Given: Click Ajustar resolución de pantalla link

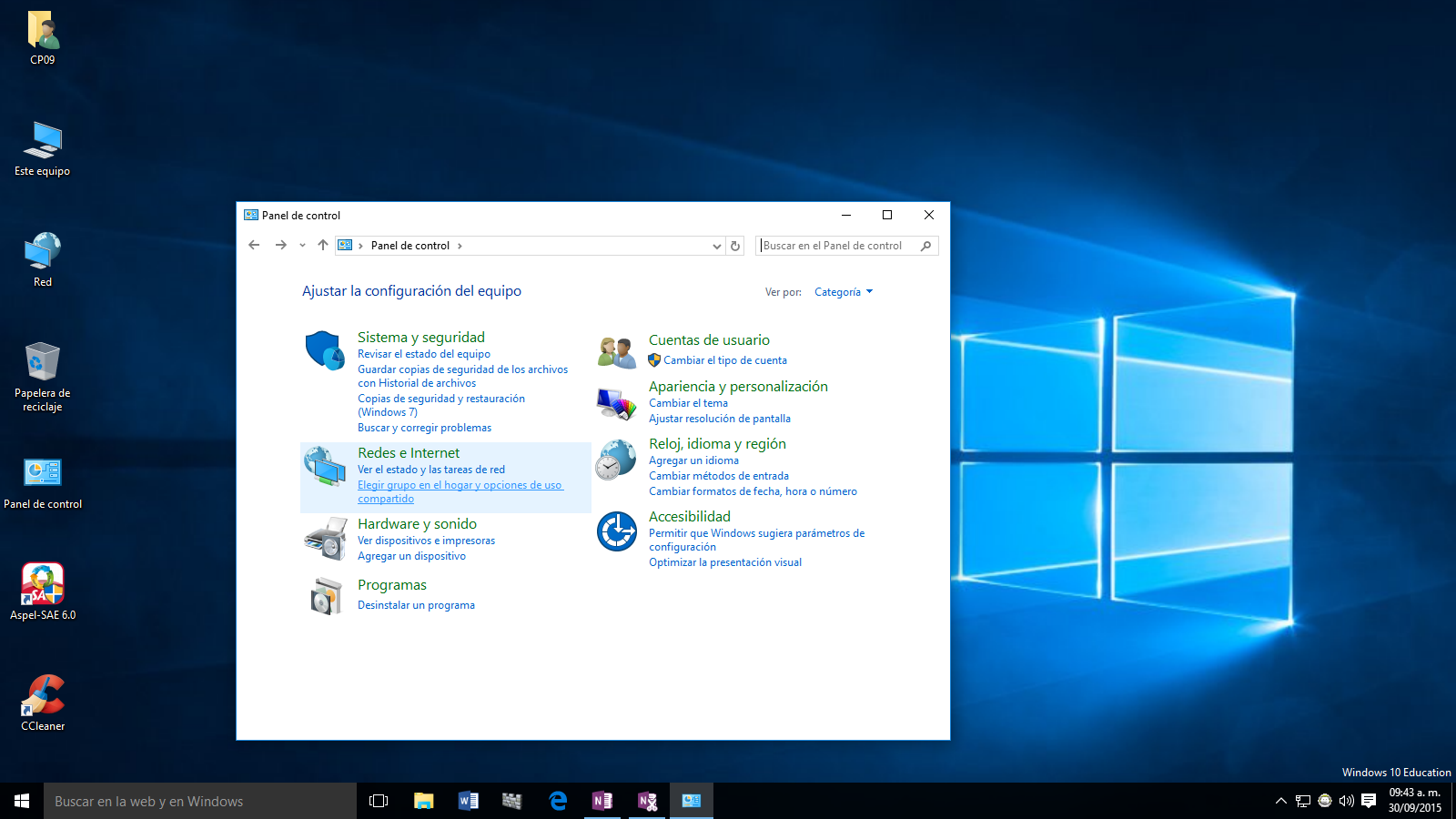Looking at the screenshot, I should coord(720,419).
